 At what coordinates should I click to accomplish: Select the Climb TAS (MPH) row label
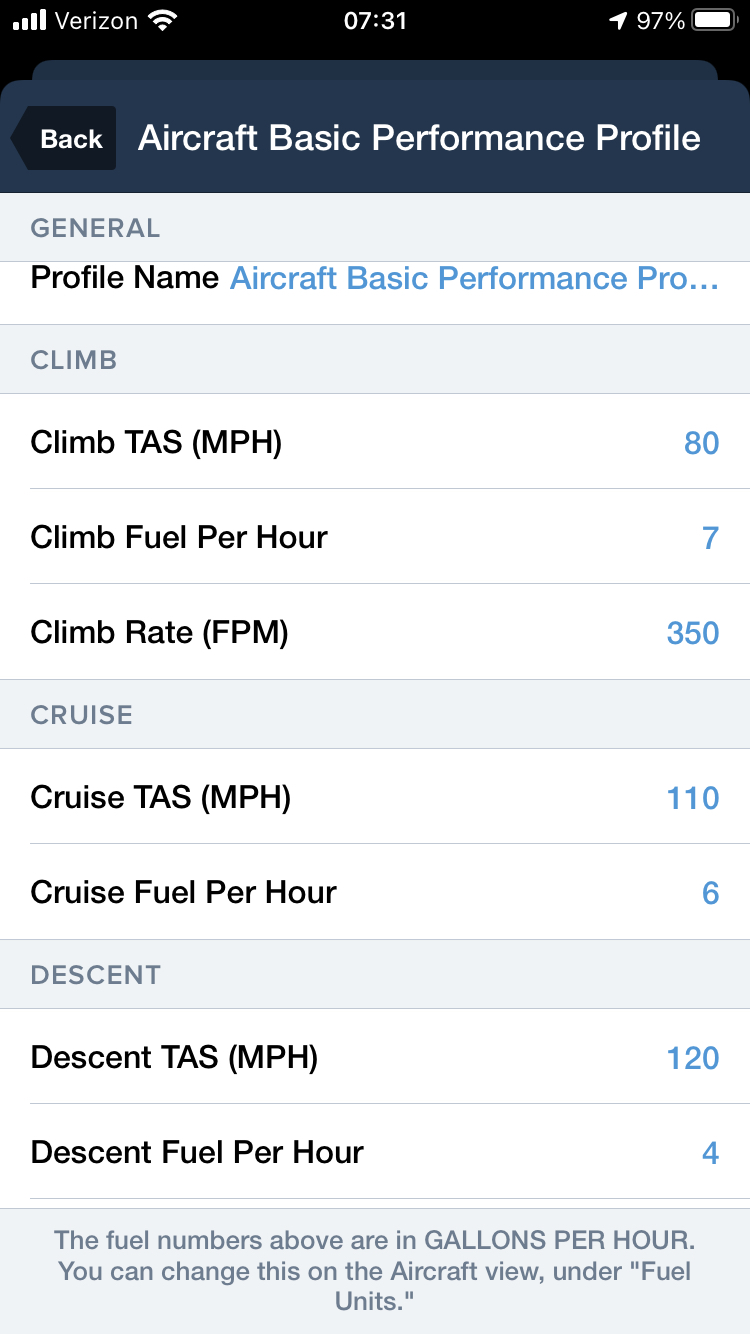[156, 442]
